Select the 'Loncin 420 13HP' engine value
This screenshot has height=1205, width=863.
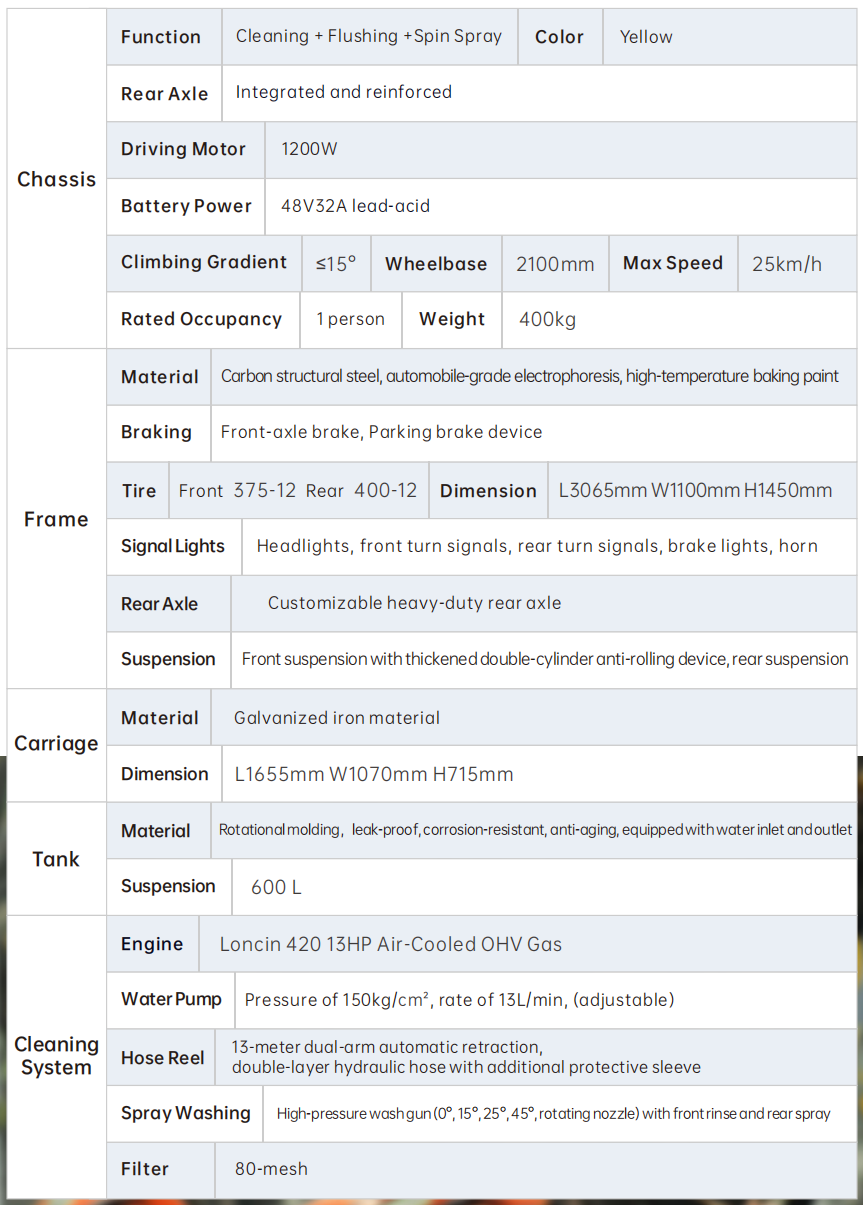[391, 944]
